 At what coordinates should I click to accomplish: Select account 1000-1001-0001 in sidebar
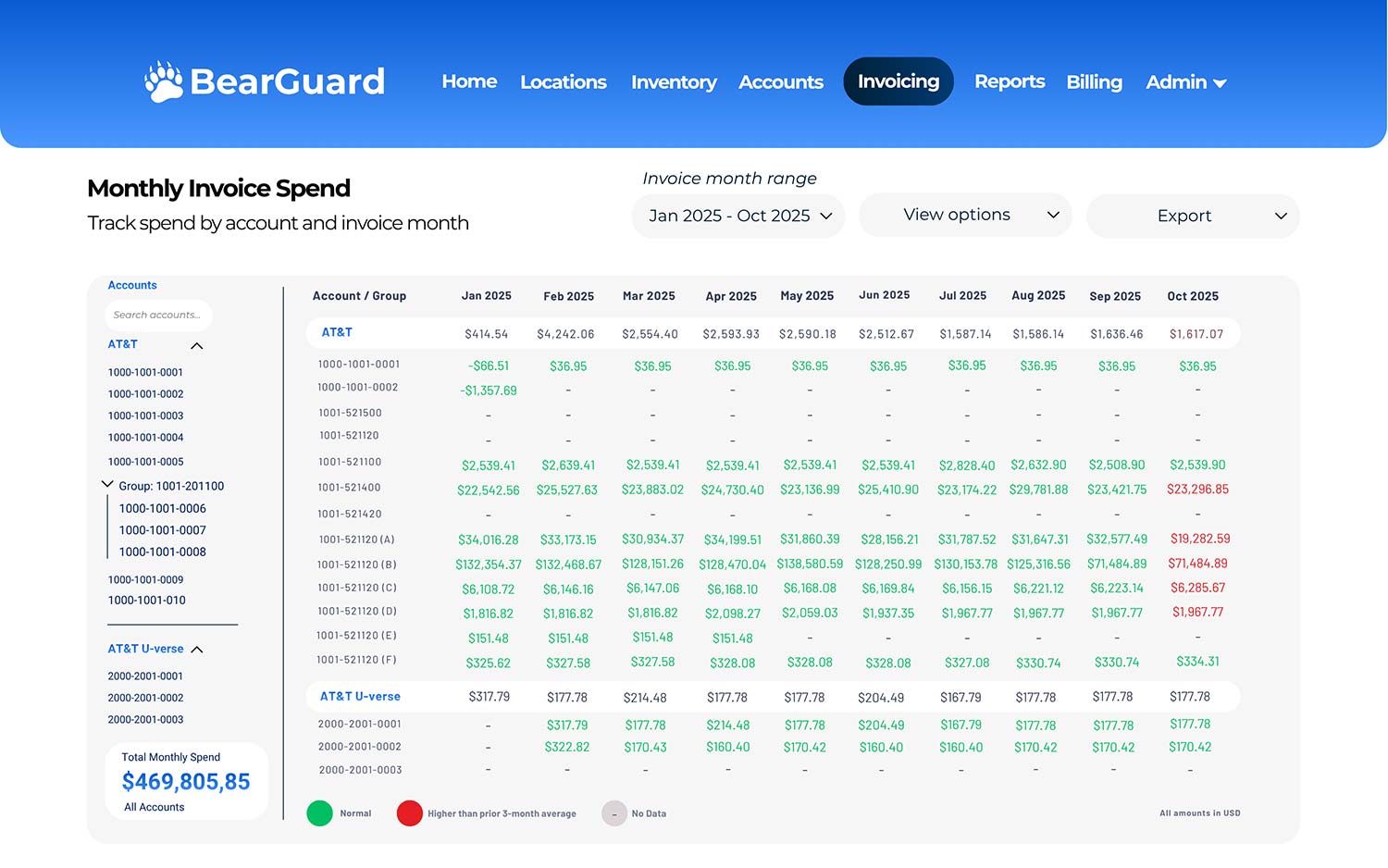[x=145, y=372]
